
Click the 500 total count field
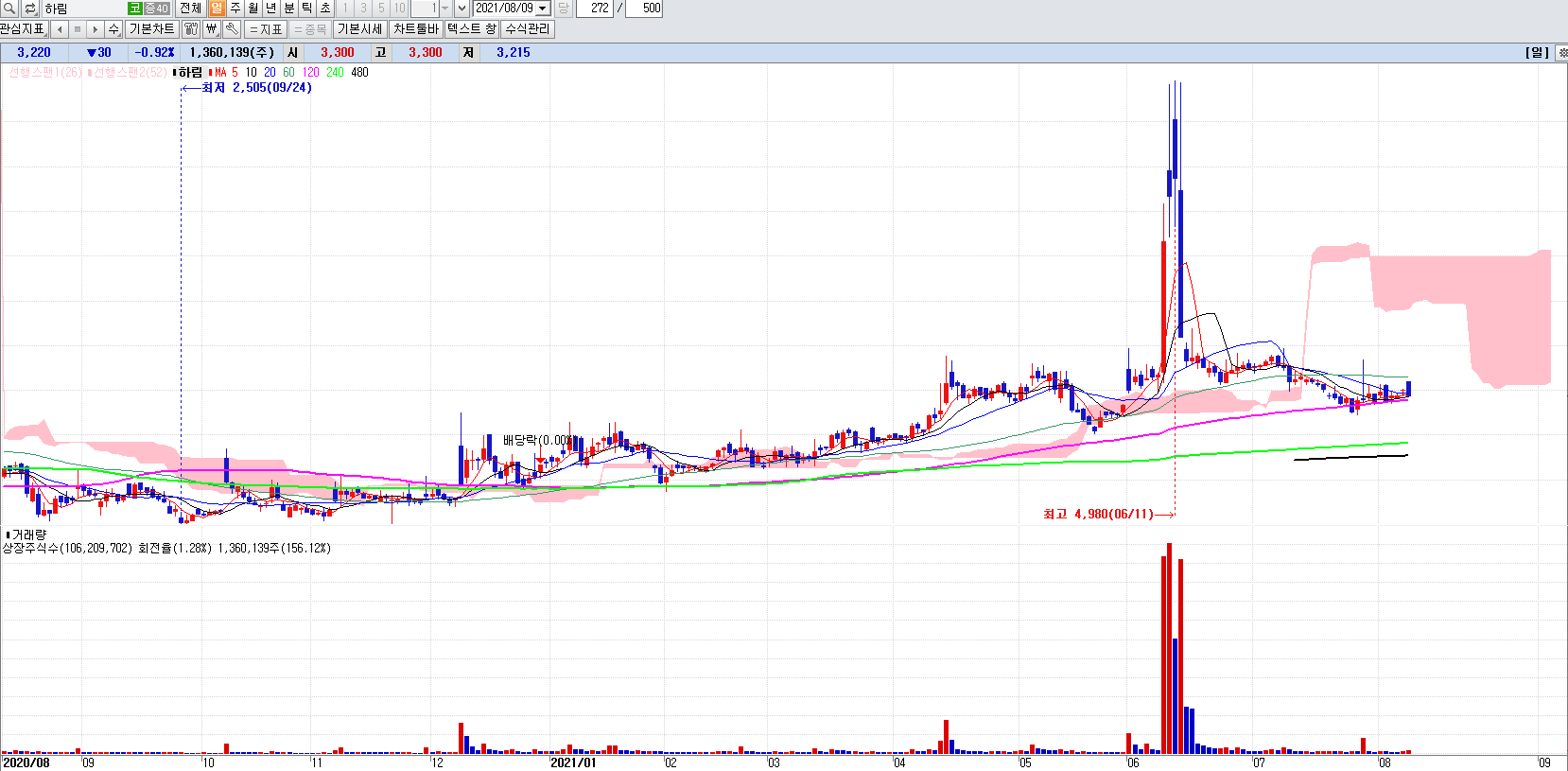[644, 9]
